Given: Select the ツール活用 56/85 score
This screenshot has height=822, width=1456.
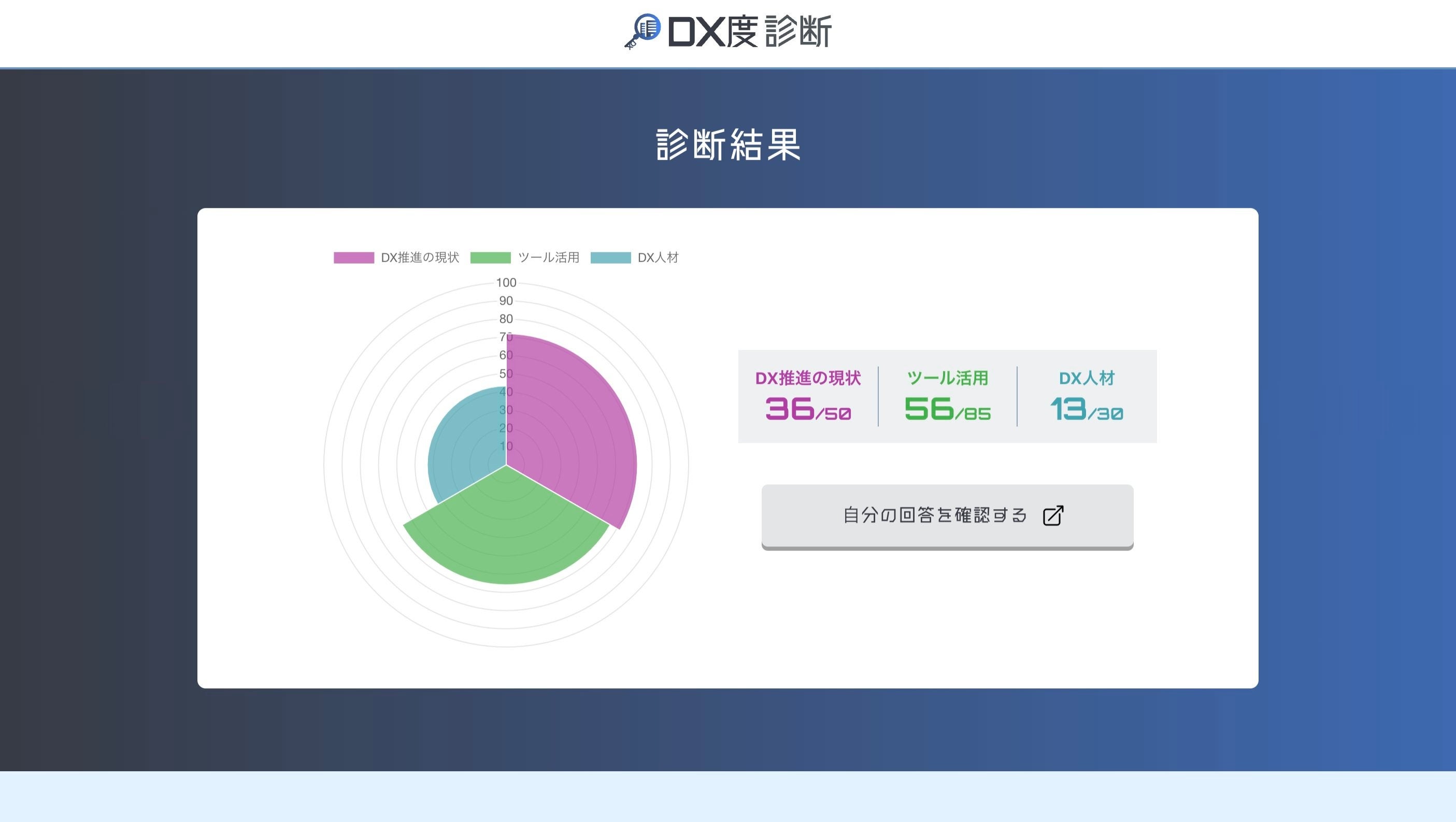Looking at the screenshot, I should pos(947,408).
